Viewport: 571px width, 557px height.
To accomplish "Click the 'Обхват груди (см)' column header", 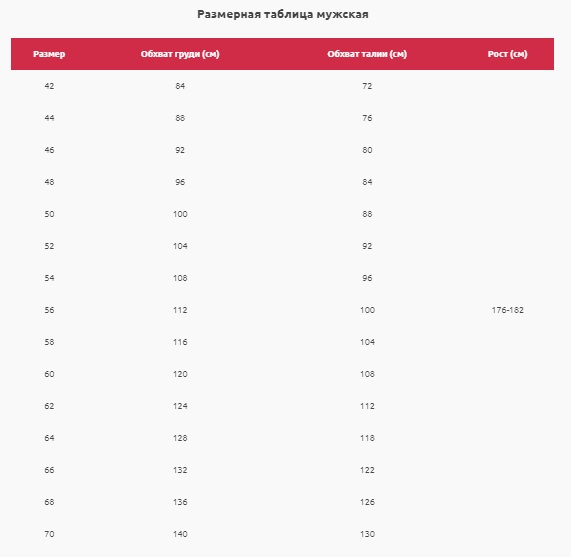I will 180,54.
